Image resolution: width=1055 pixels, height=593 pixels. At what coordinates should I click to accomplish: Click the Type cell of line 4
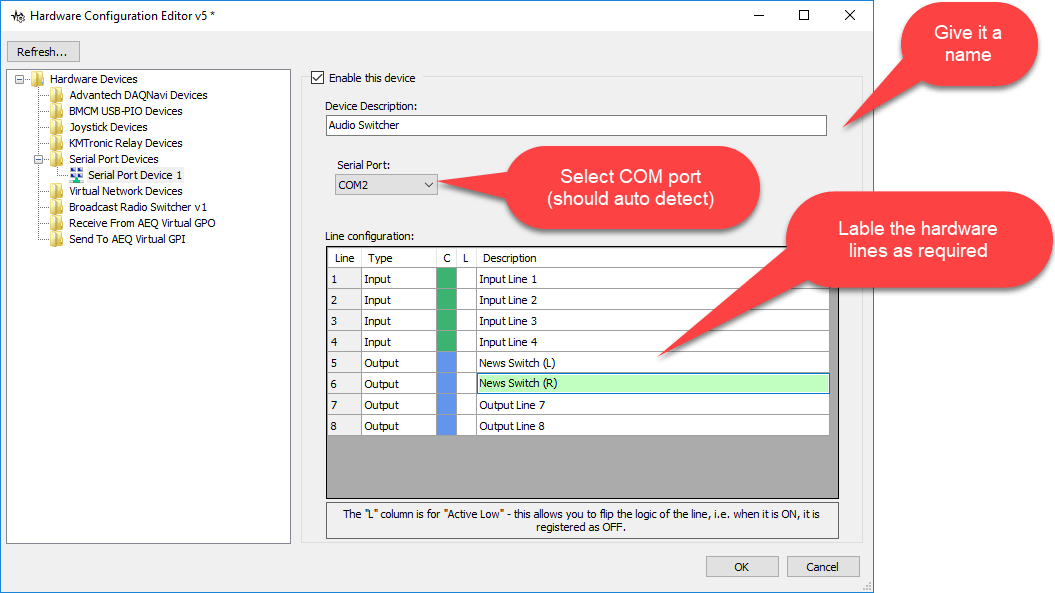coord(399,341)
